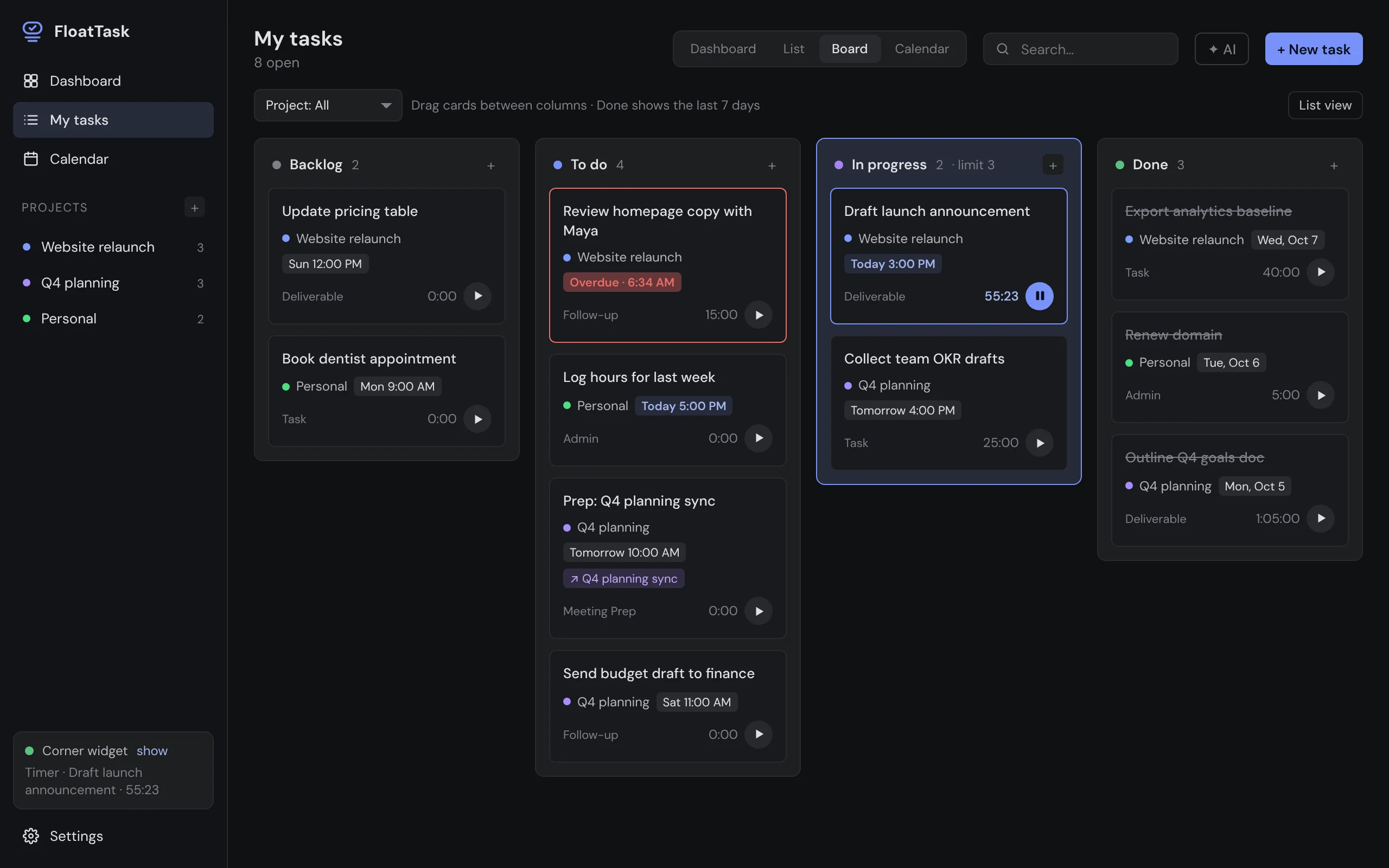Start timer on Update pricing table card
The width and height of the screenshot is (1389, 868).
pos(477,296)
